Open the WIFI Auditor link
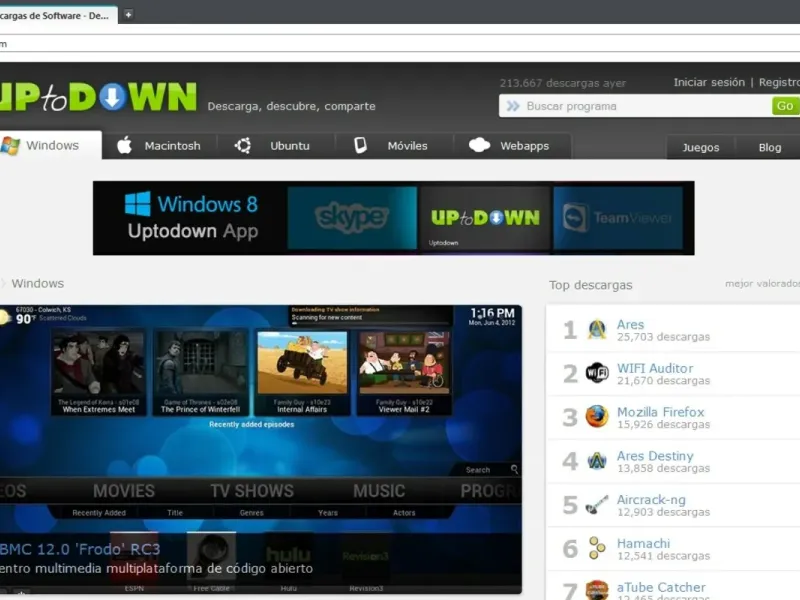 coord(655,368)
